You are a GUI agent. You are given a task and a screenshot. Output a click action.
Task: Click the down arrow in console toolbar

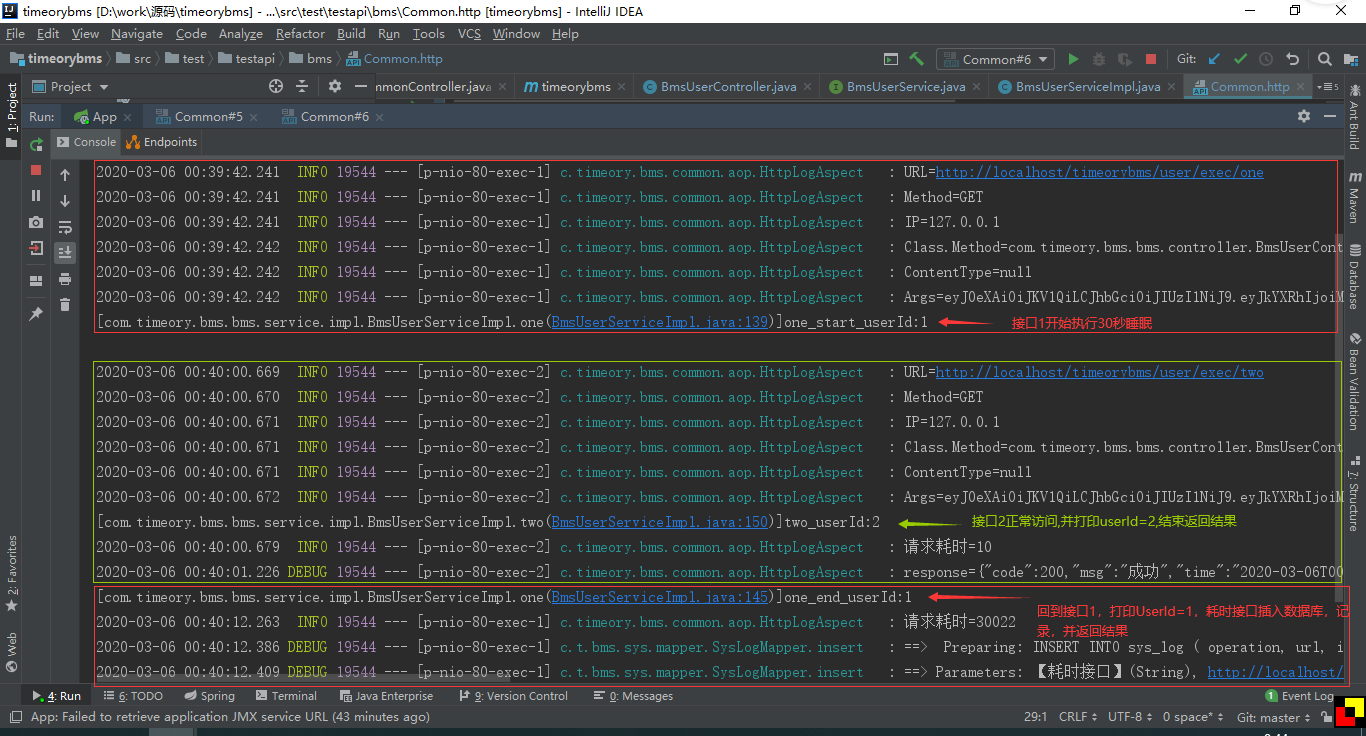tap(65, 200)
